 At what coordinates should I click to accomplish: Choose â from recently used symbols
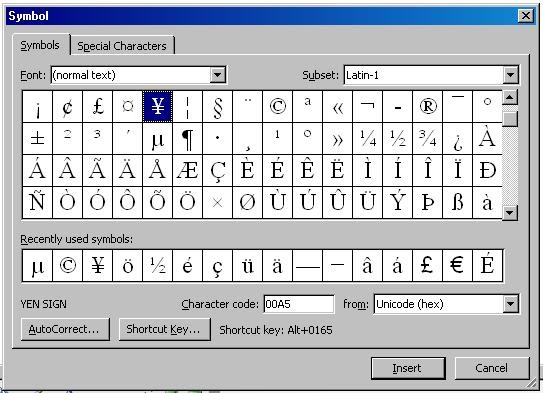coord(368,266)
